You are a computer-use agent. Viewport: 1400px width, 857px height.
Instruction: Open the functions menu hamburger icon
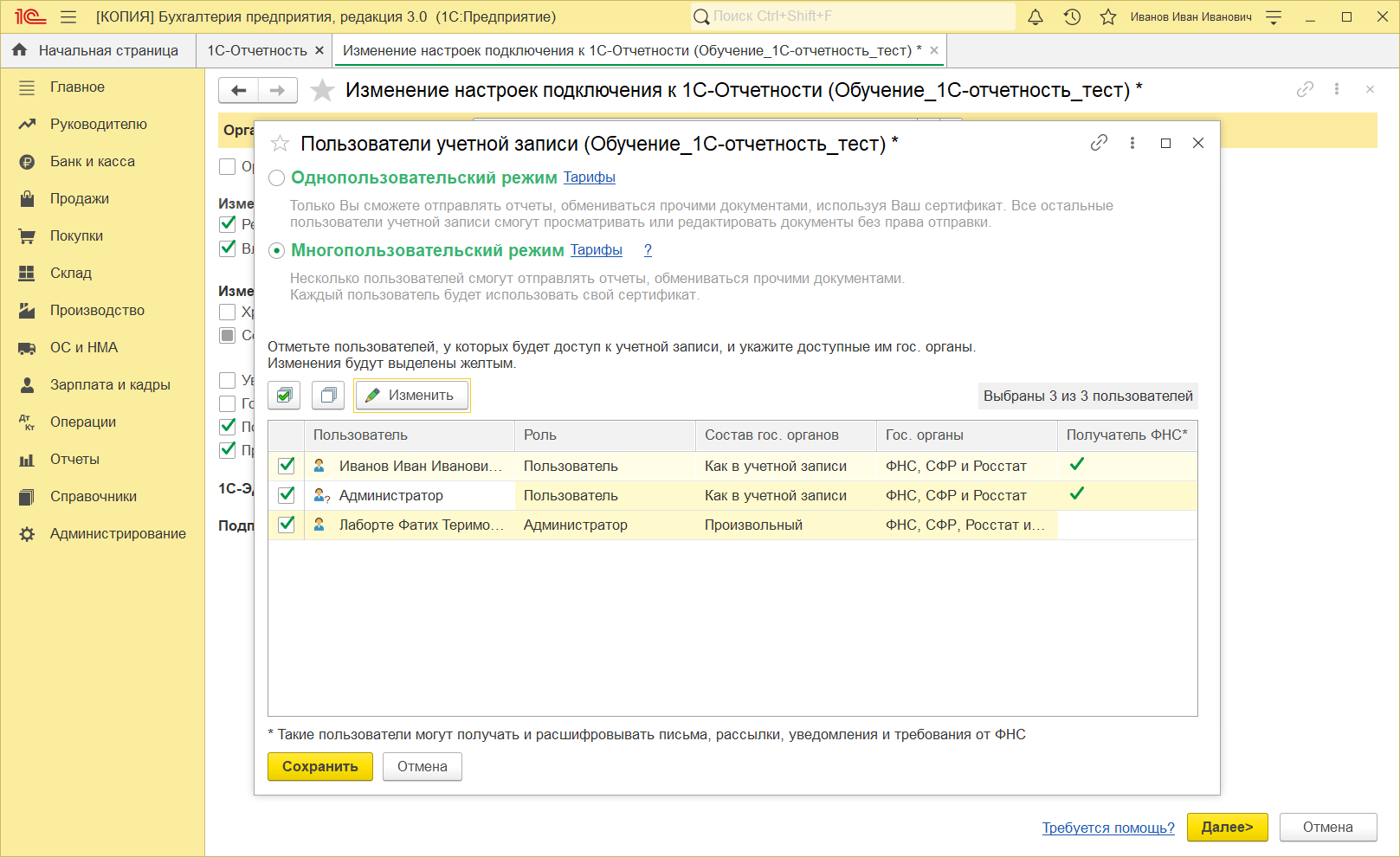pos(68,16)
